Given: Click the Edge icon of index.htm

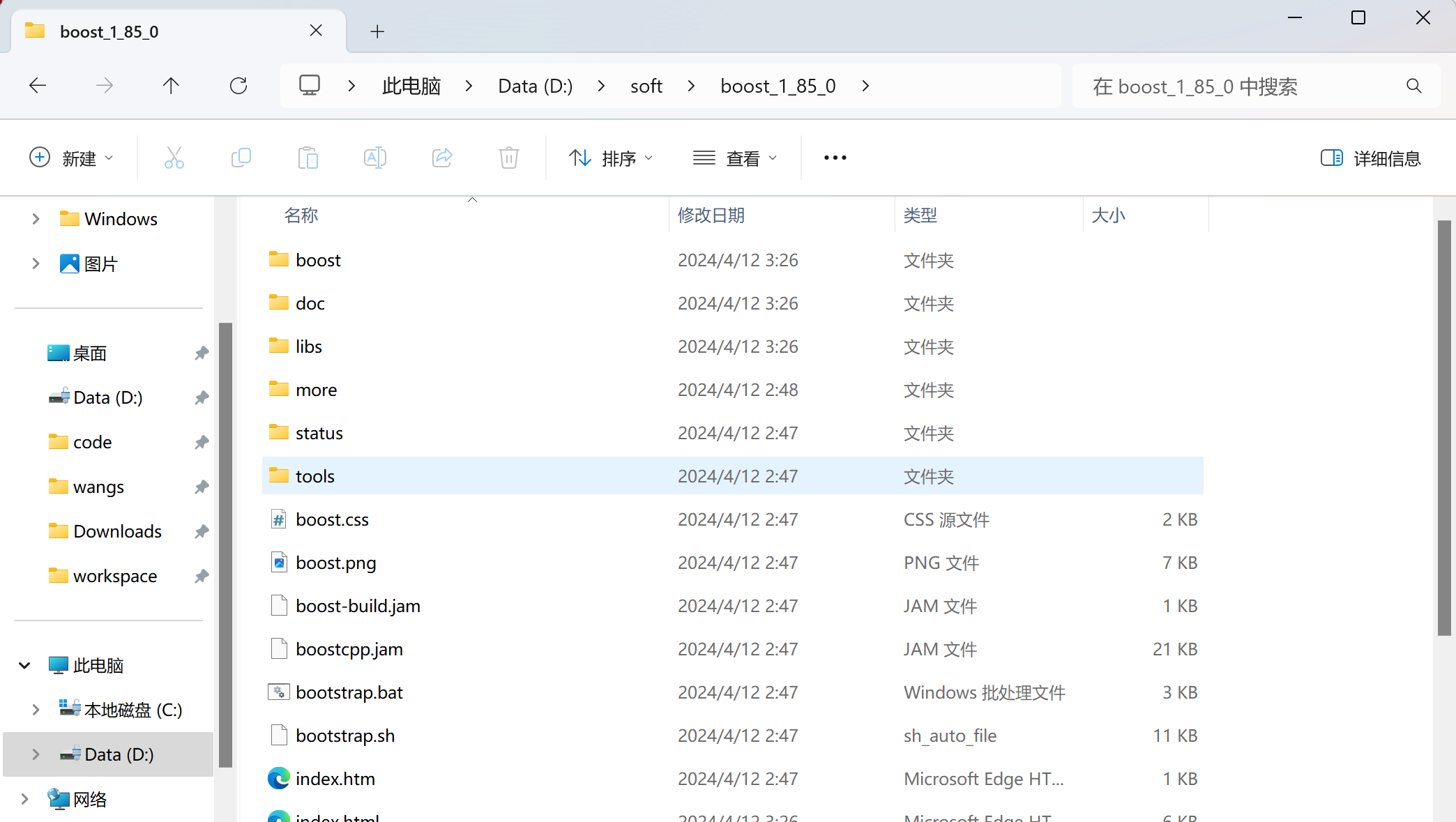Looking at the screenshot, I should tap(279, 778).
